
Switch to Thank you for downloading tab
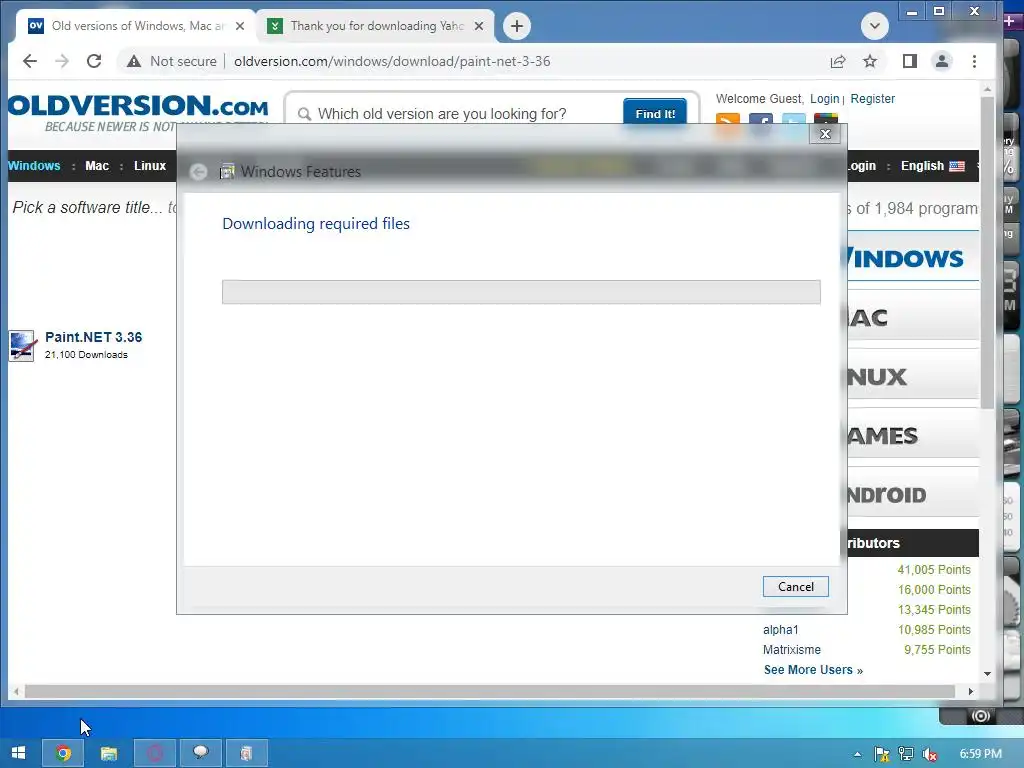pyautogui.click(x=376, y=26)
